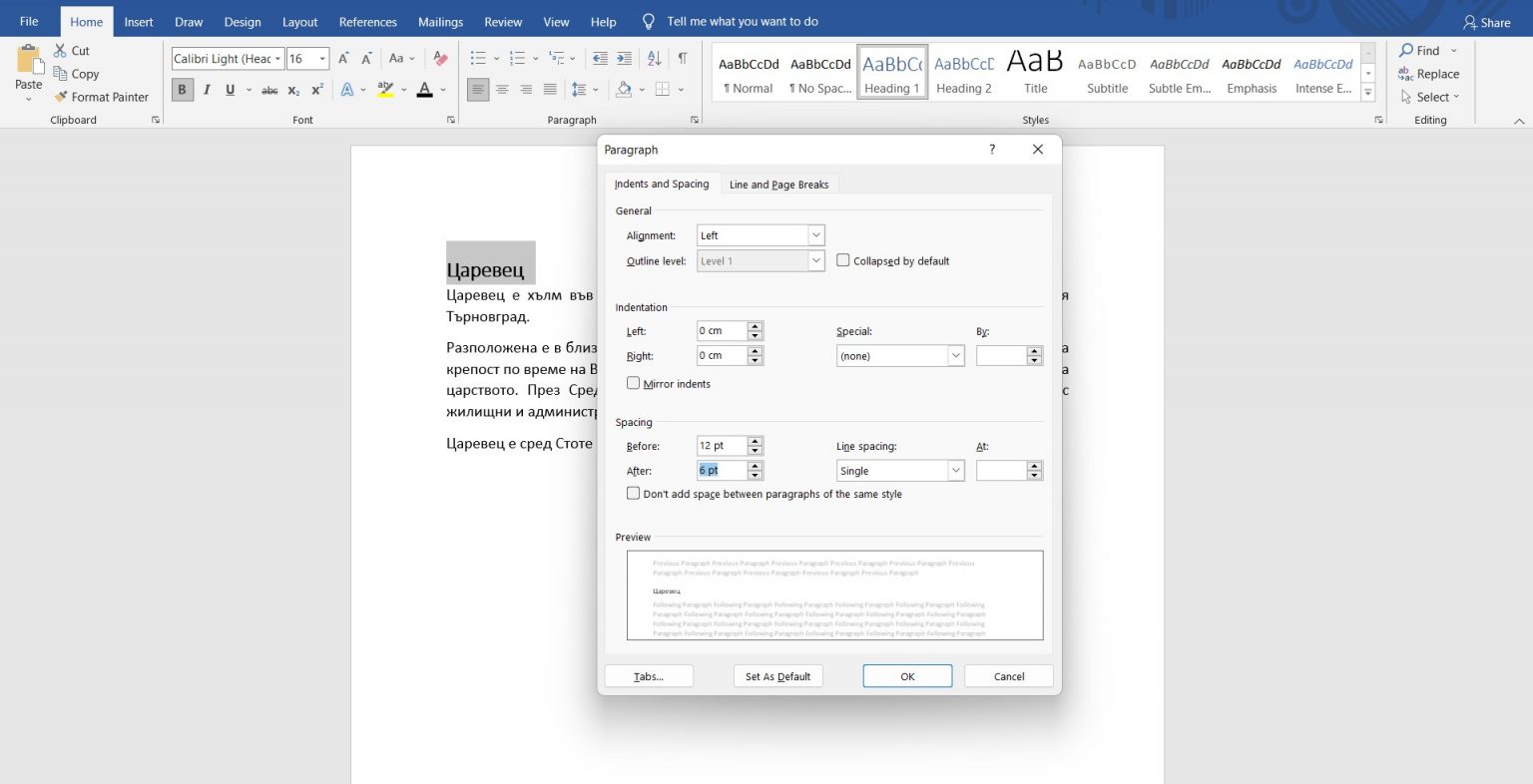1533x784 pixels.
Task: Click the After spacing input field
Action: pyautogui.click(x=722, y=470)
